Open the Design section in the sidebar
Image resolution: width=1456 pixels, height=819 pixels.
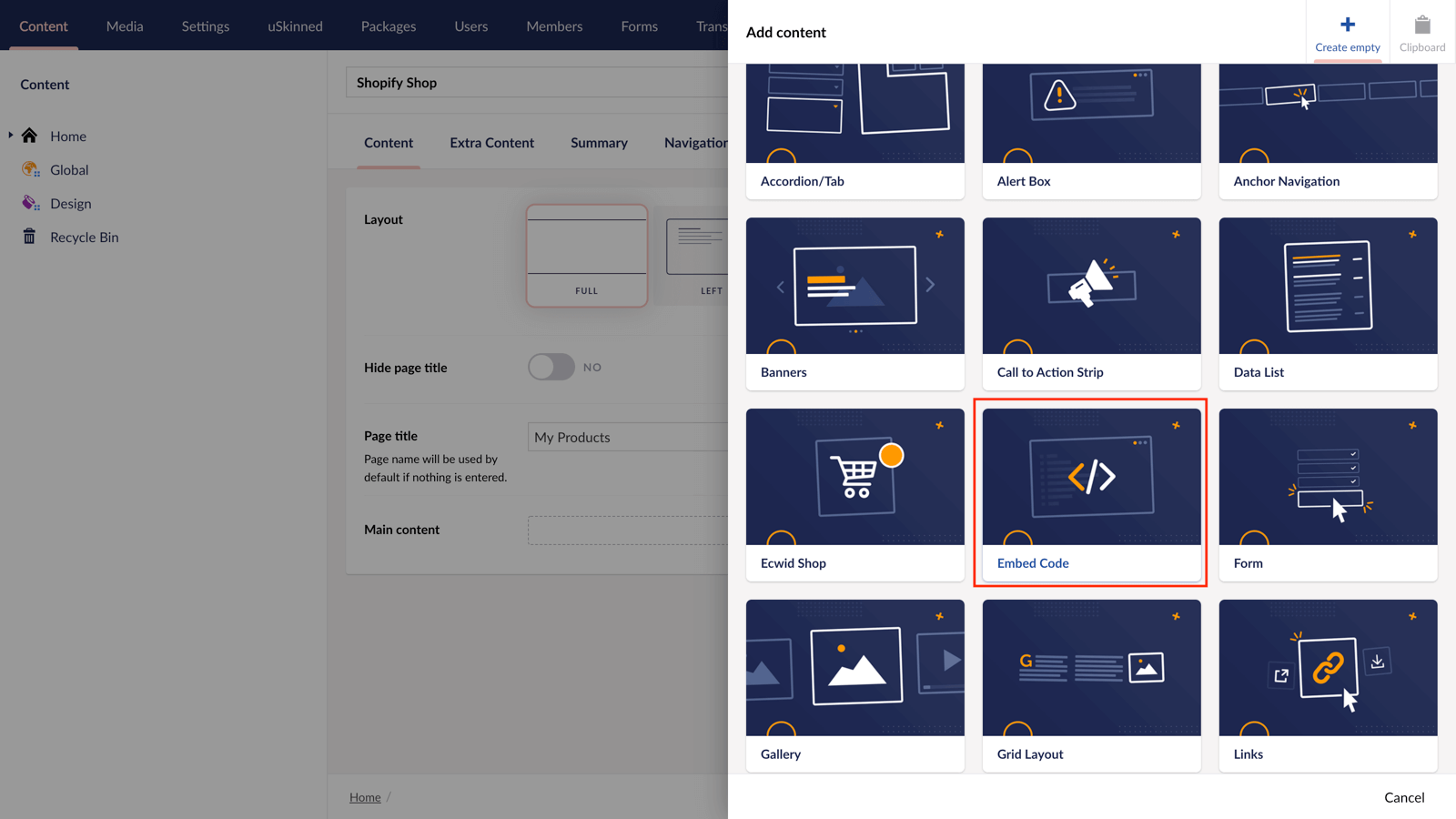pos(71,203)
